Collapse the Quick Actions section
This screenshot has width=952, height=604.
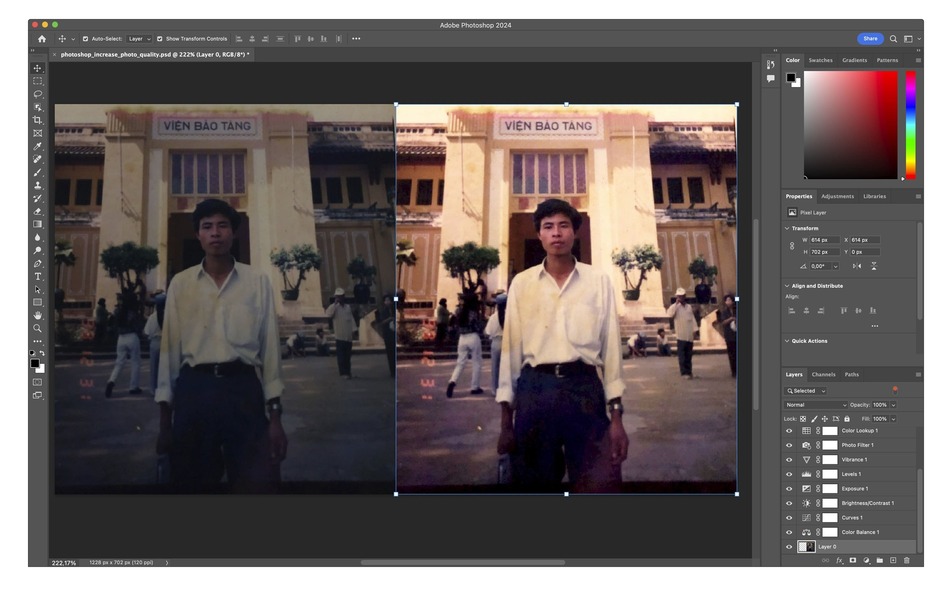click(x=787, y=341)
